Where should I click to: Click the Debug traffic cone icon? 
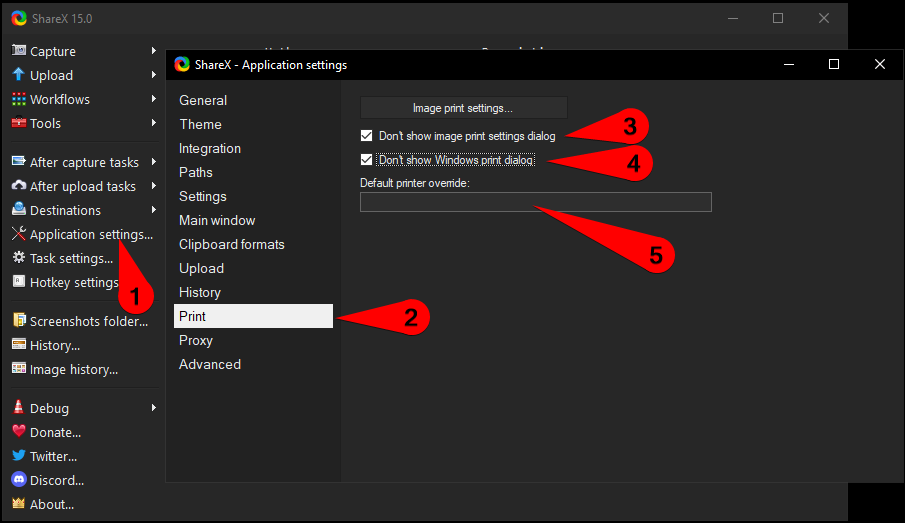coord(18,407)
